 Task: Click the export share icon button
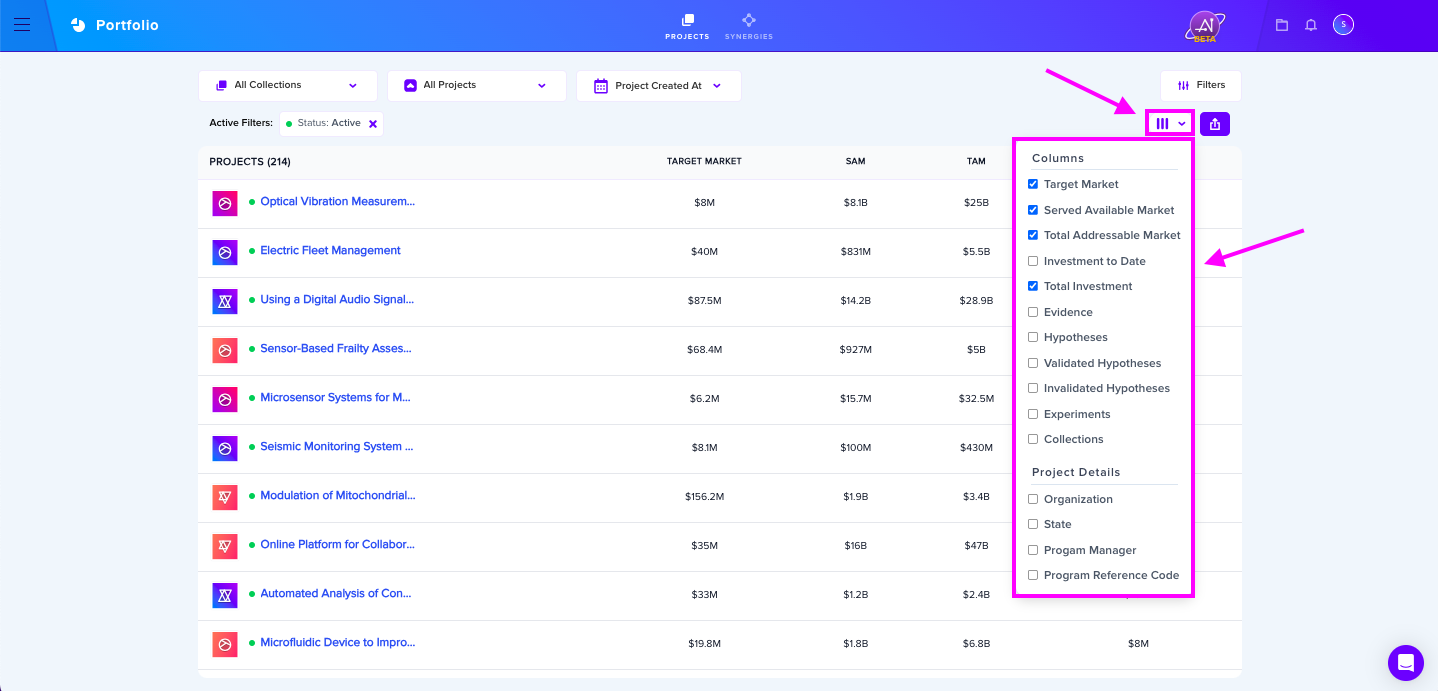[1215, 124]
